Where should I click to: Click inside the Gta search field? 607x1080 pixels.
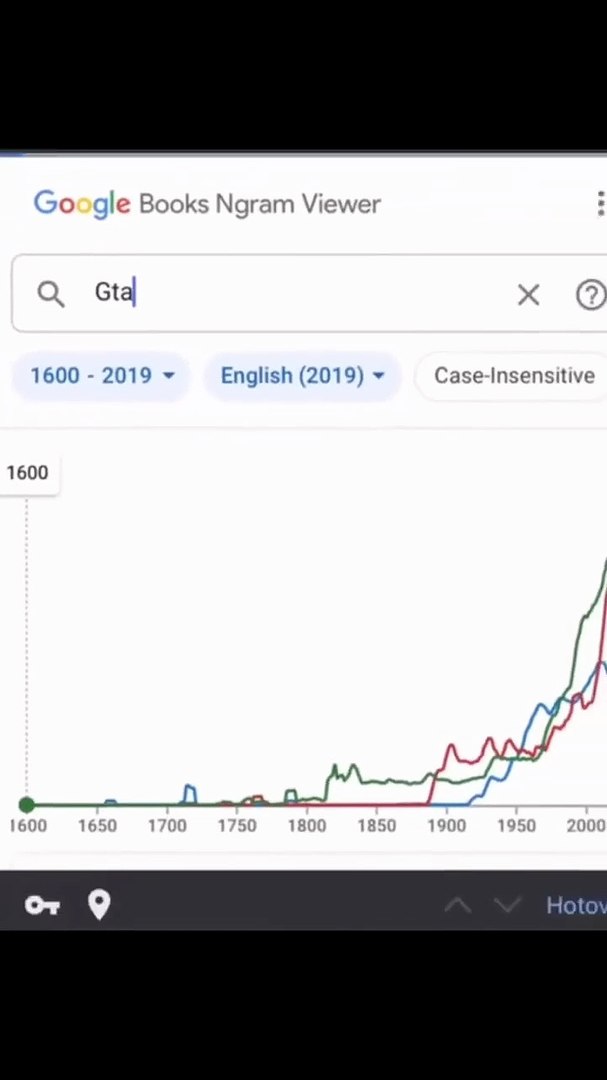coord(303,293)
